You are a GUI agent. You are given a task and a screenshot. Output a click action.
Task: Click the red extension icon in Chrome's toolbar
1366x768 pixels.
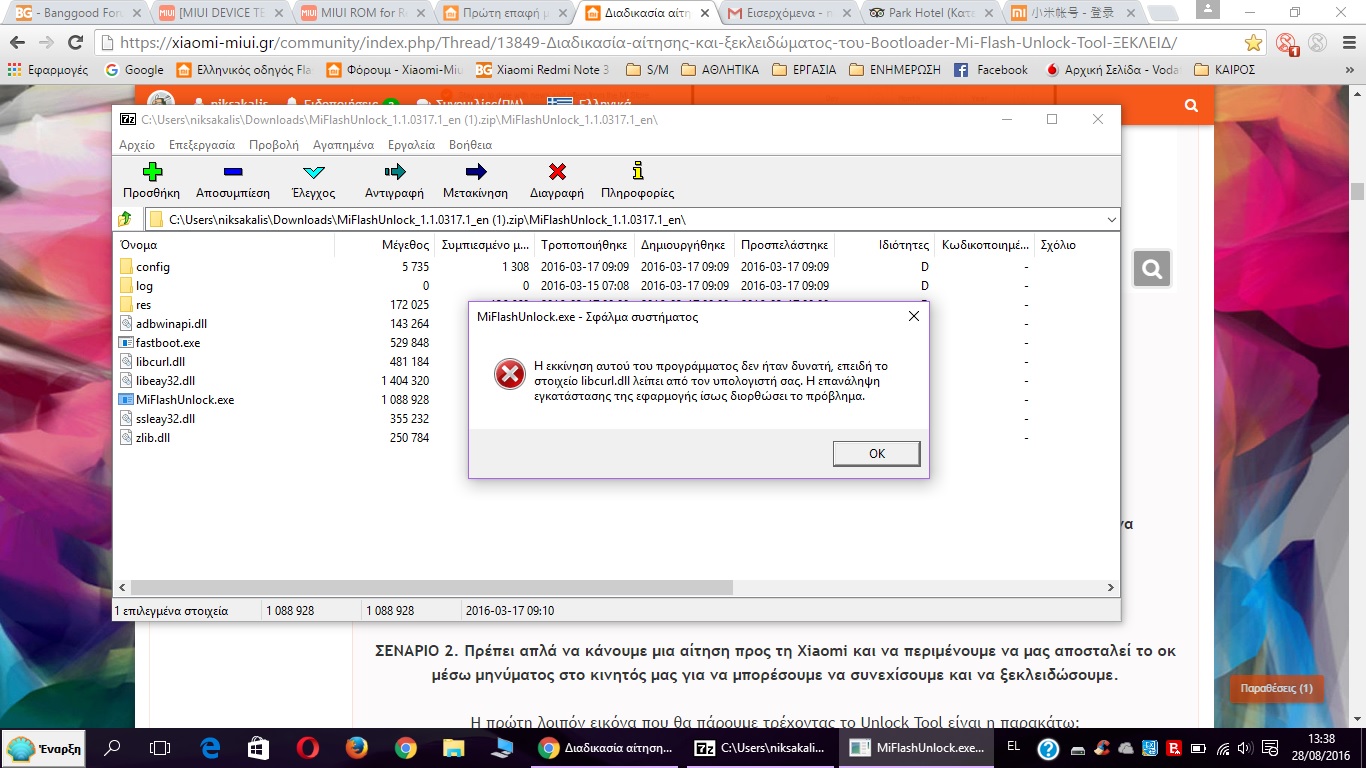(x=1286, y=44)
